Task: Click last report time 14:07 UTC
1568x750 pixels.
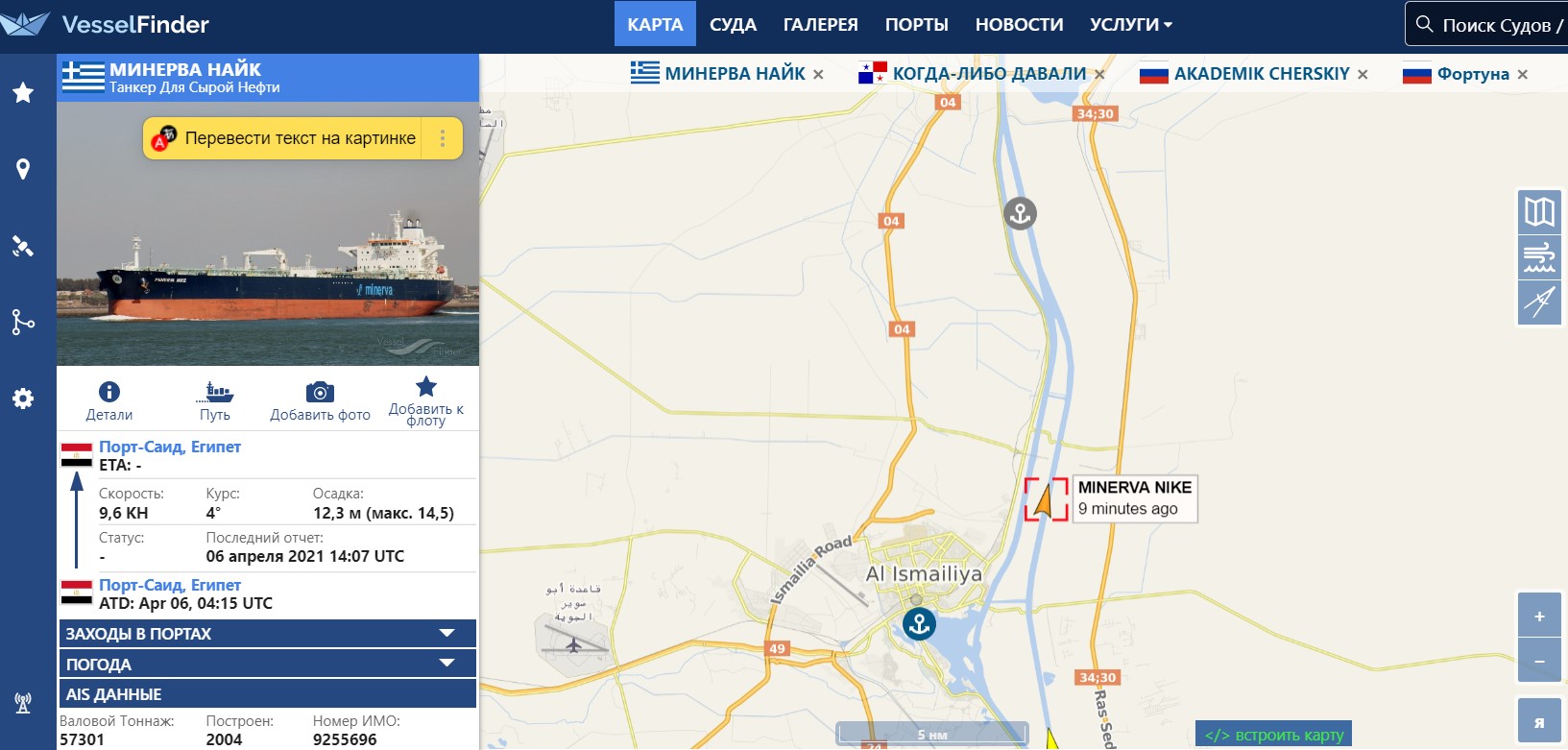Action: [305, 556]
